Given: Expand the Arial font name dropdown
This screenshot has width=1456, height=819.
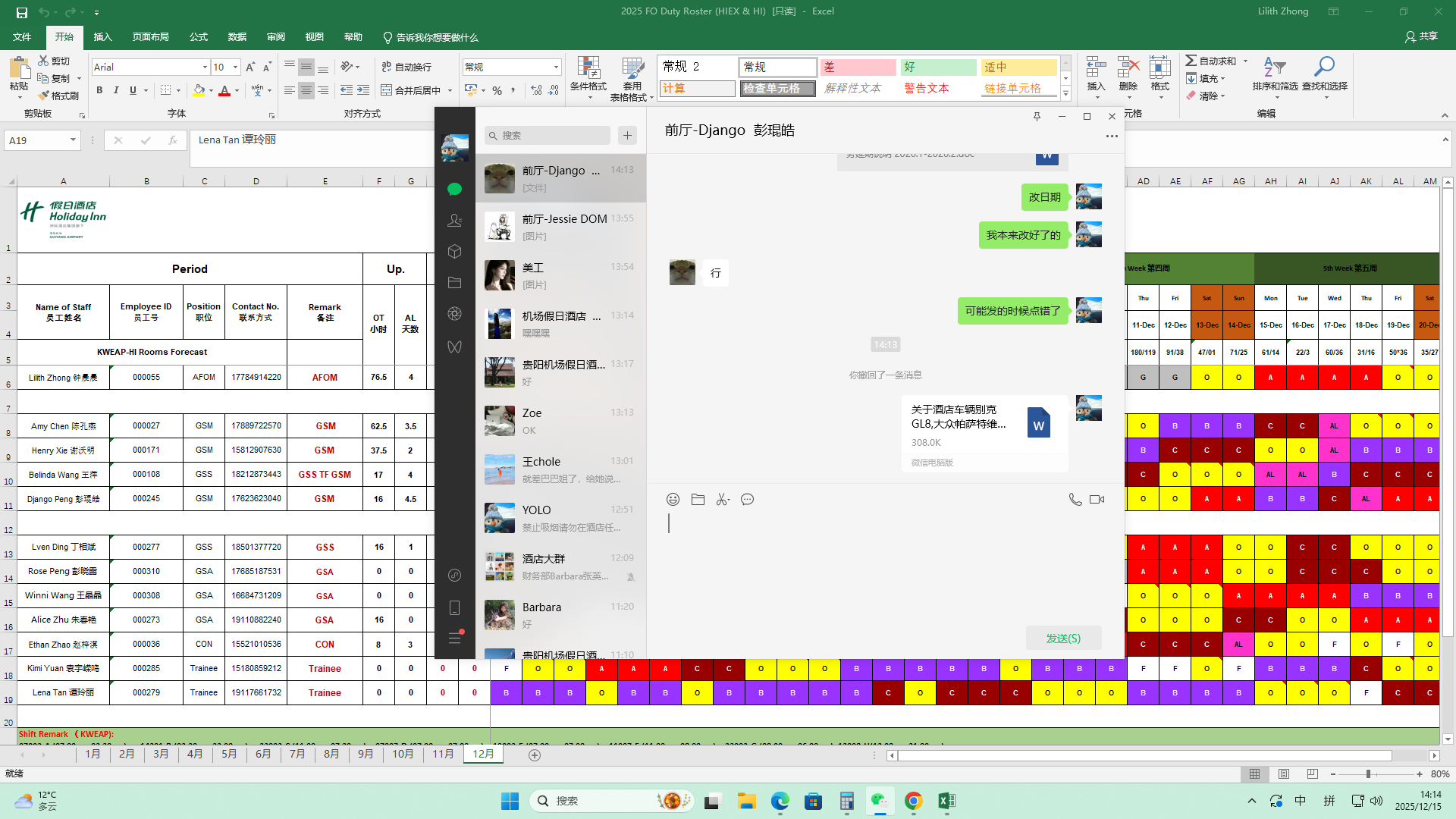Looking at the screenshot, I should point(205,67).
